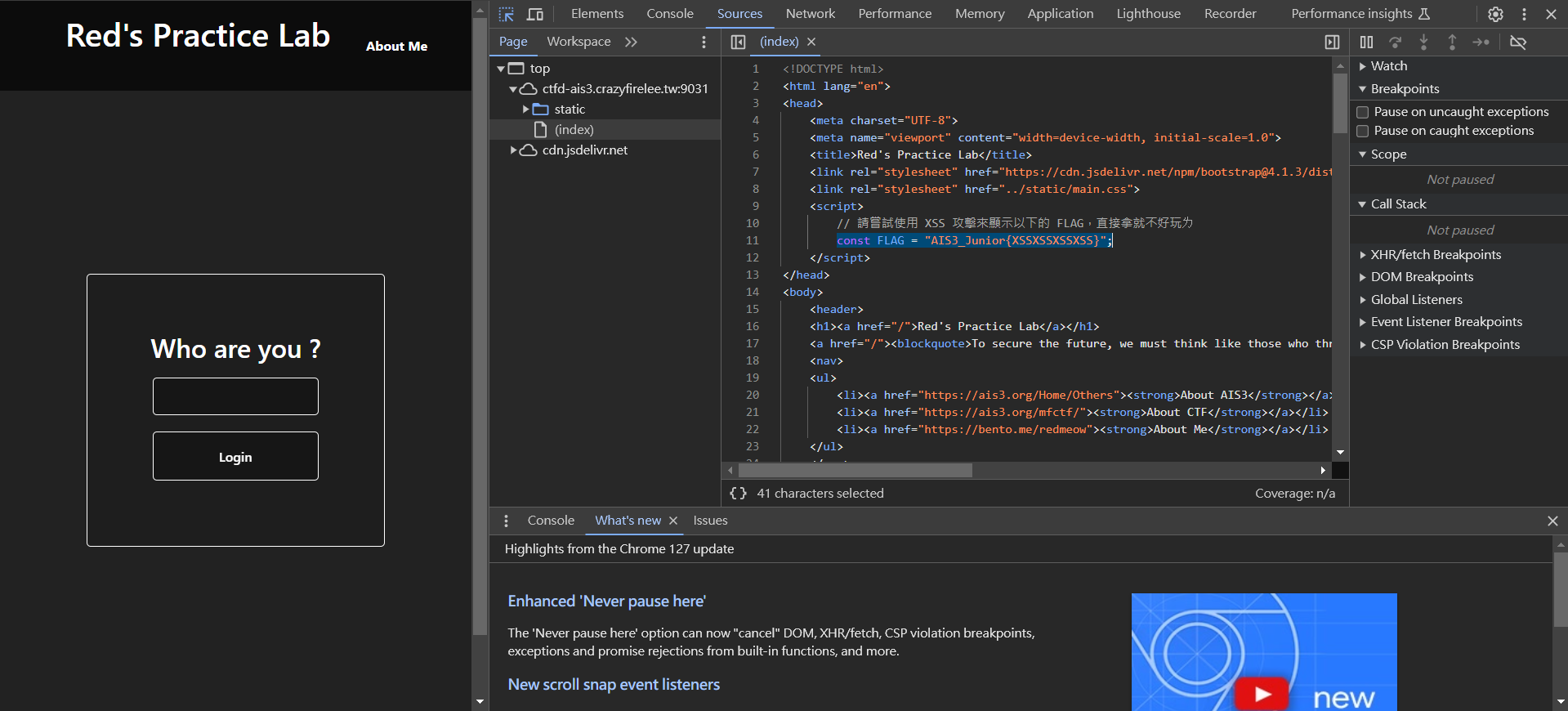Enable Pause on uncaught exceptions
The height and width of the screenshot is (711, 1568).
point(1363,112)
